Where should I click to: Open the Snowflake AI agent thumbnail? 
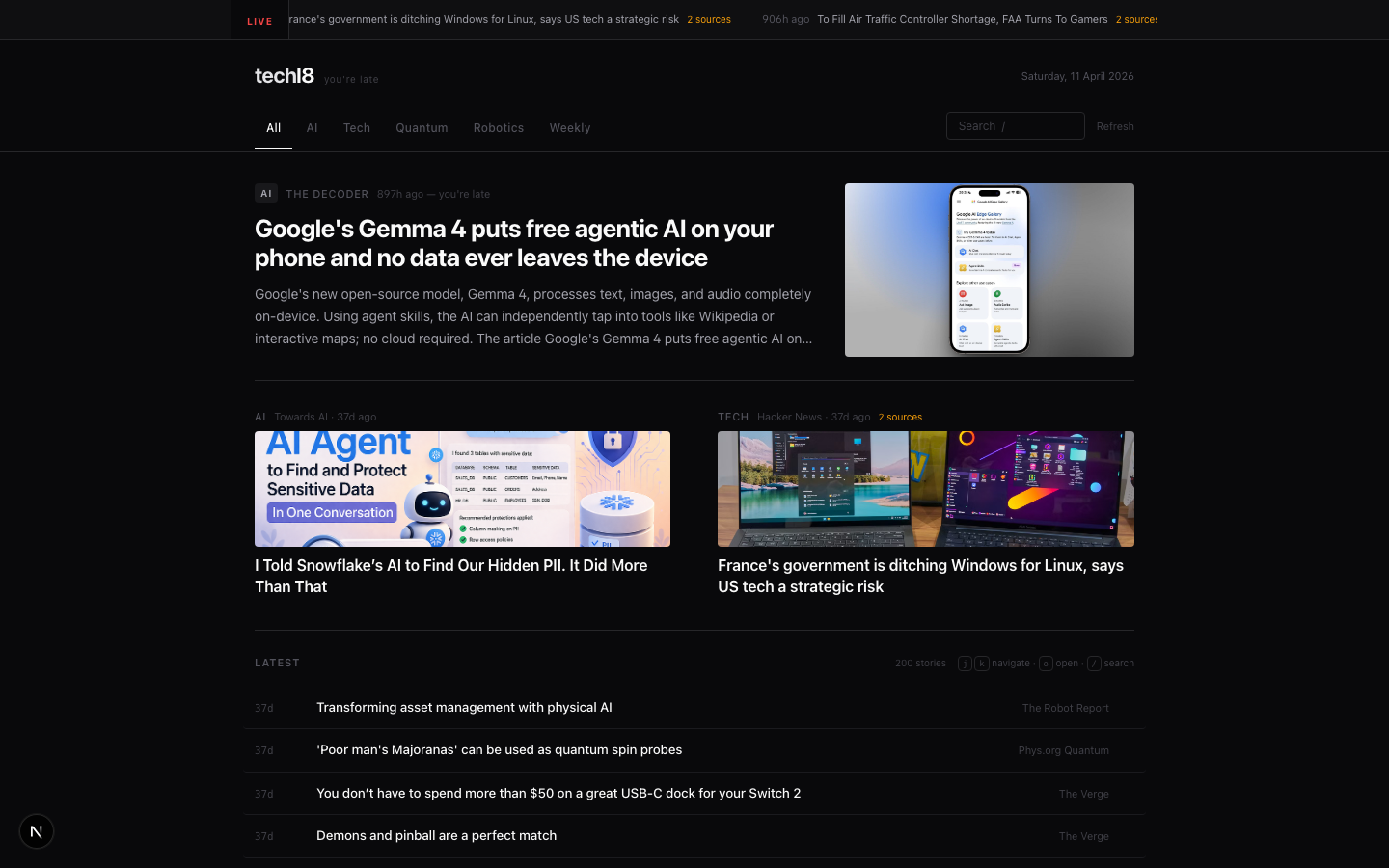462,489
